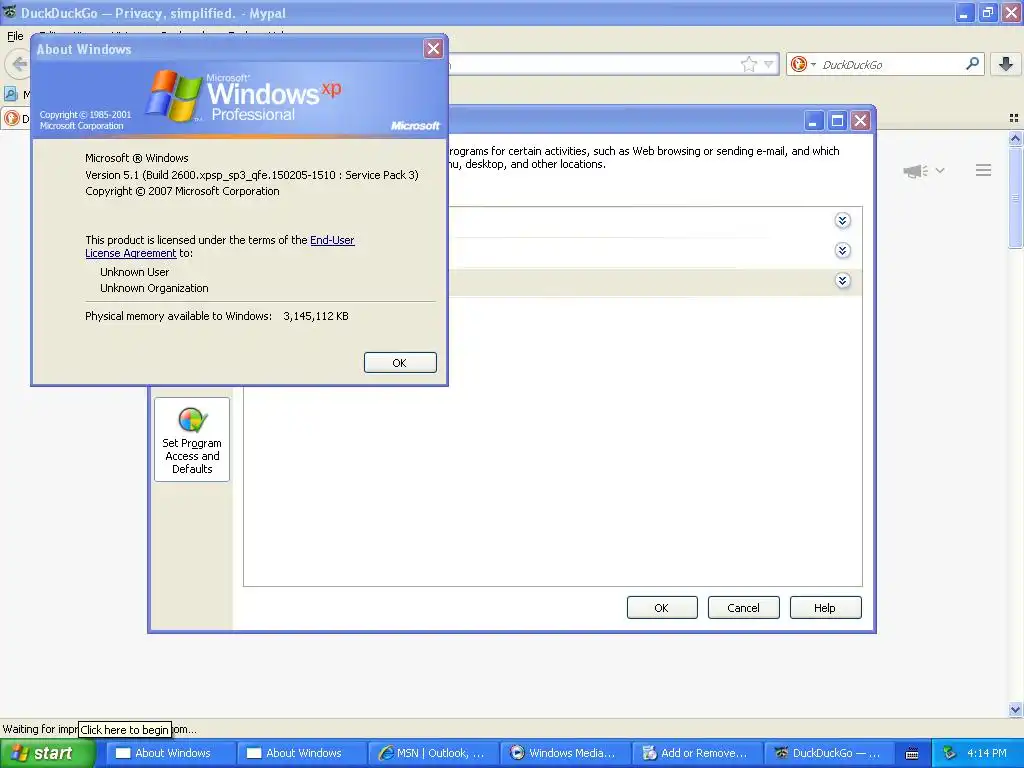Maximize the Add or Remove Programs window
The width and height of the screenshot is (1024, 768).
(x=837, y=121)
